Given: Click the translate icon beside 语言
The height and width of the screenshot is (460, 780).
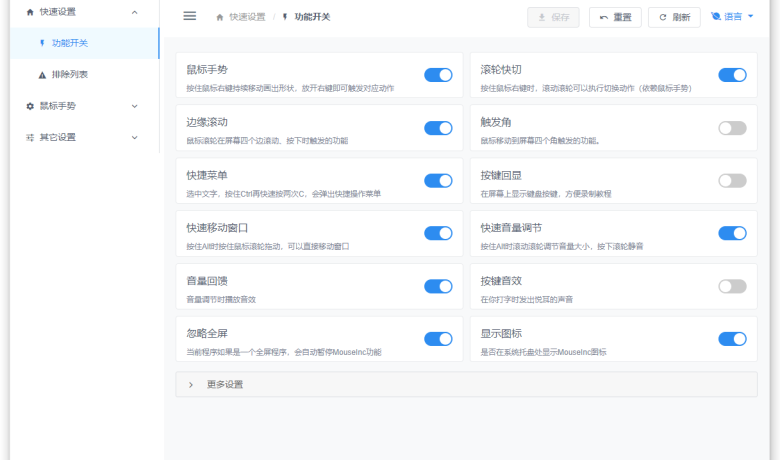Looking at the screenshot, I should 716,16.
